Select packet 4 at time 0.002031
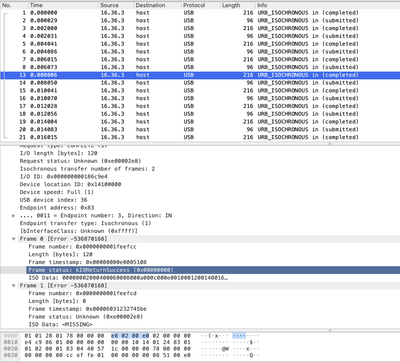 click(x=200, y=36)
